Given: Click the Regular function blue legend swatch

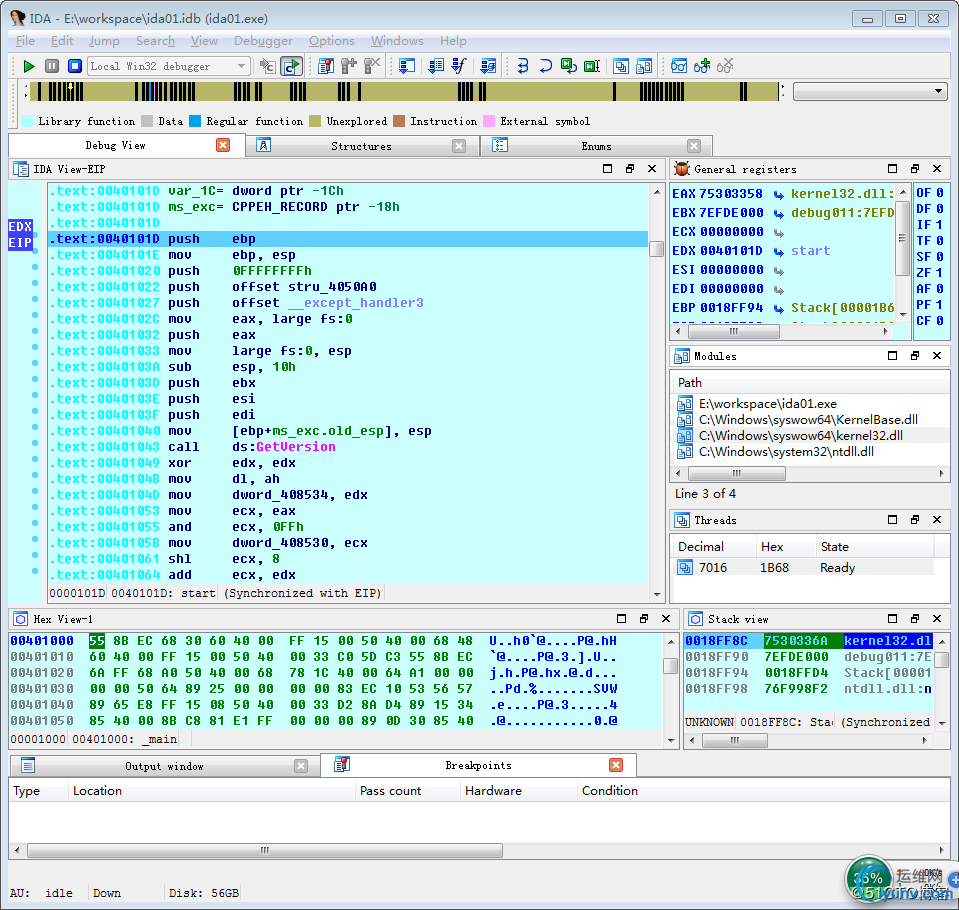Looking at the screenshot, I should [x=195, y=121].
